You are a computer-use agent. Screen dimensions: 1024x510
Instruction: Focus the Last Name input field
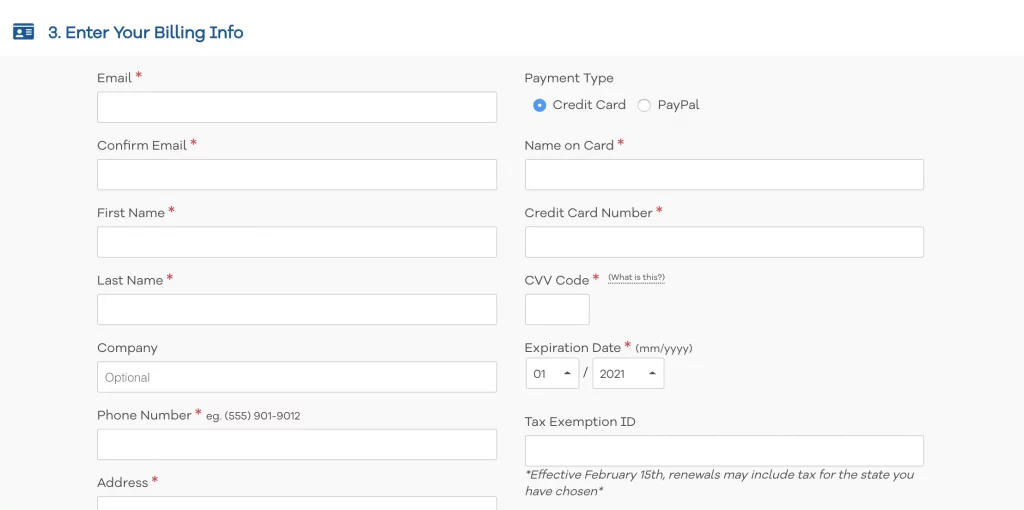tap(297, 310)
